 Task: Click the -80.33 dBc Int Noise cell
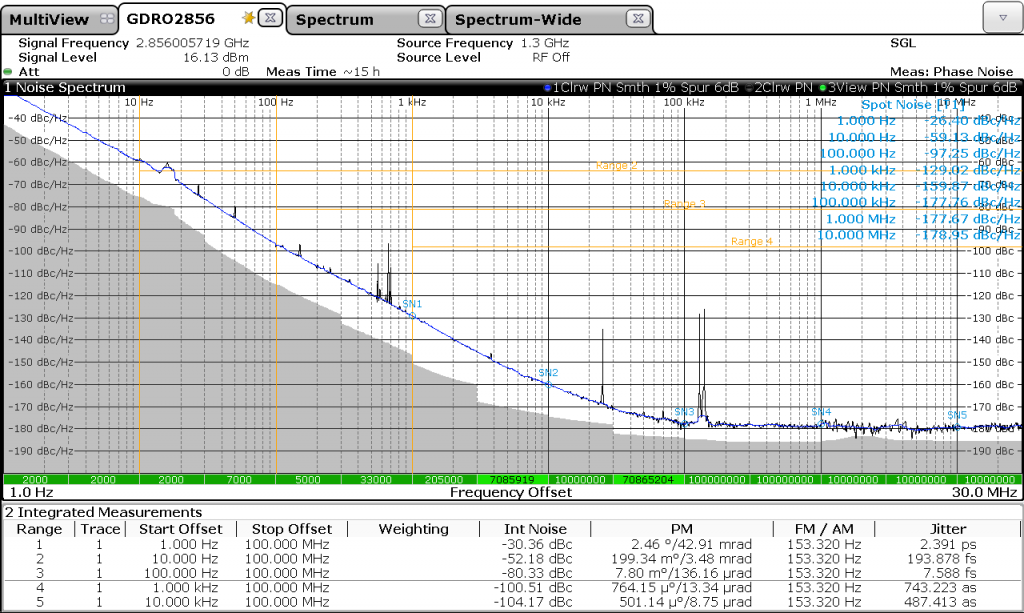coord(537,573)
